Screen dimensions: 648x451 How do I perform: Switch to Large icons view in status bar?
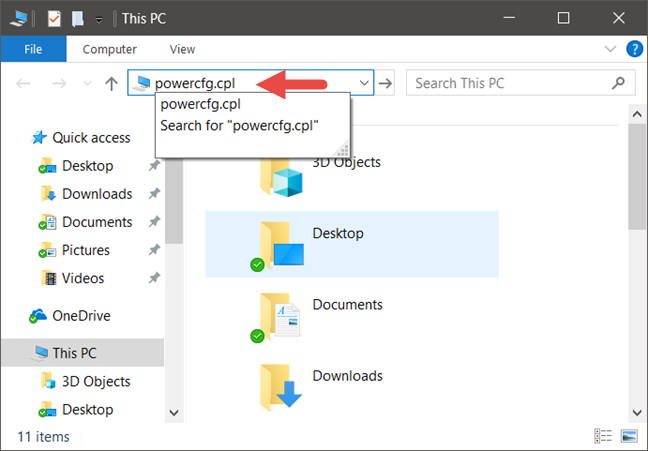click(629, 436)
